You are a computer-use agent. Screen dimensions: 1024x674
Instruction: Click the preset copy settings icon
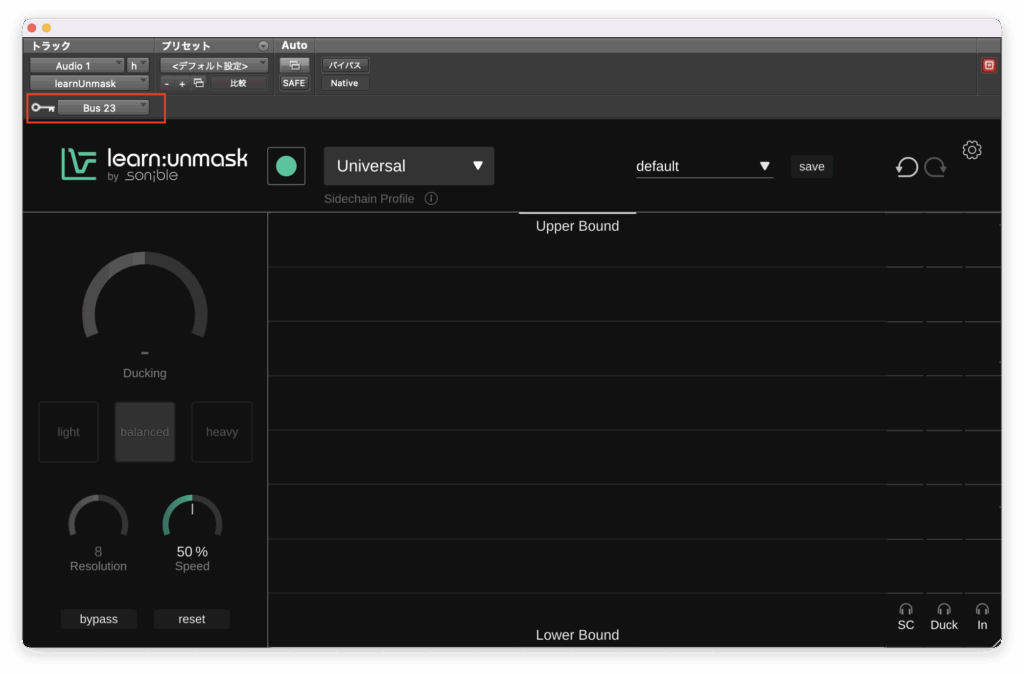(199, 83)
